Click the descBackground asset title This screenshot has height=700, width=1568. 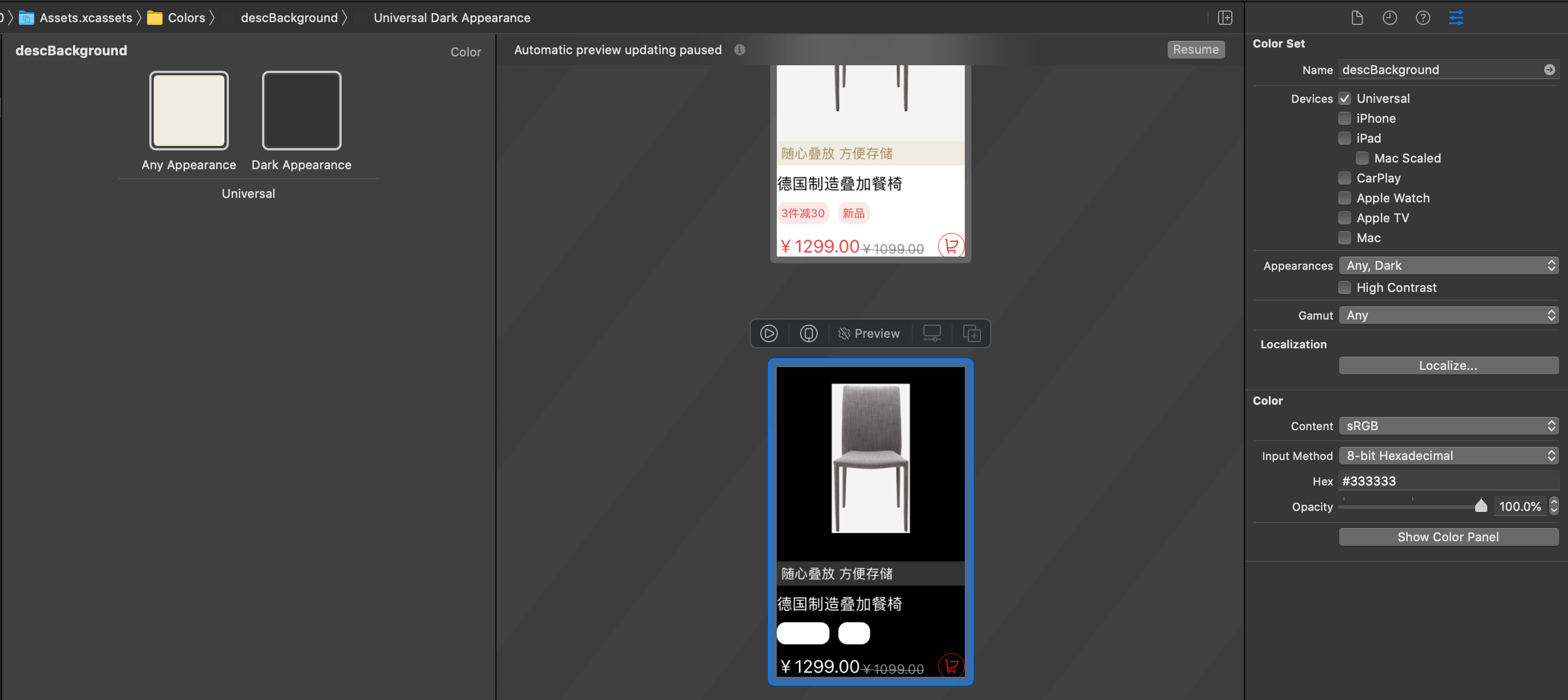click(x=71, y=50)
